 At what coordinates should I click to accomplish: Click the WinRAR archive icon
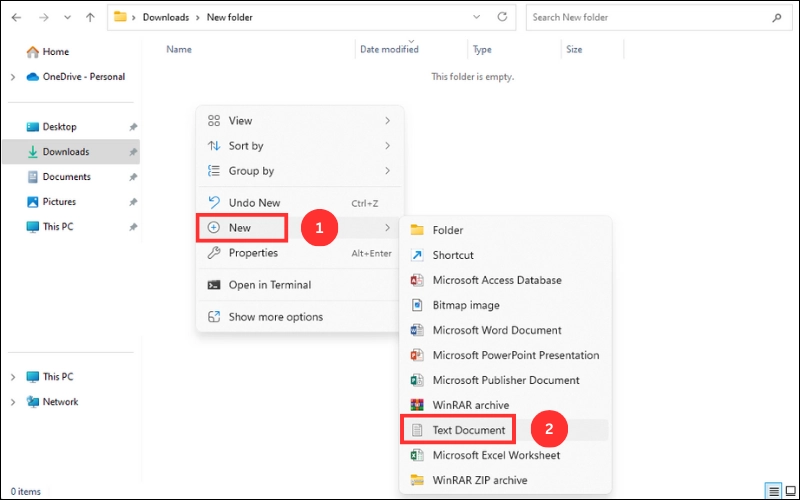(x=417, y=405)
